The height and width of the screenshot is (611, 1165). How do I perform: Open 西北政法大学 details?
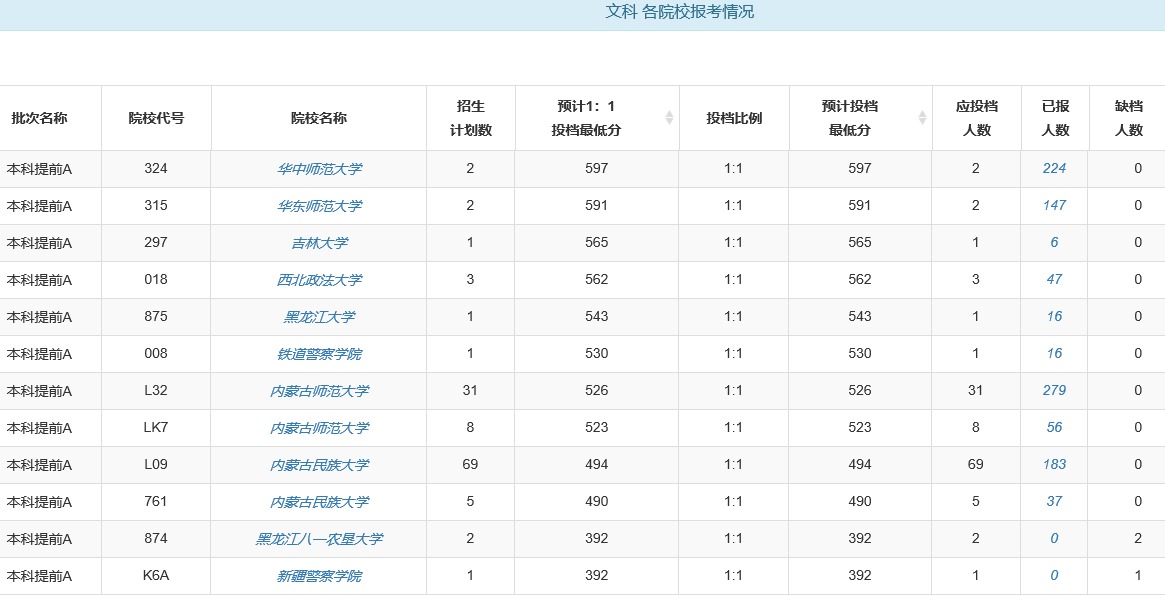coord(319,280)
